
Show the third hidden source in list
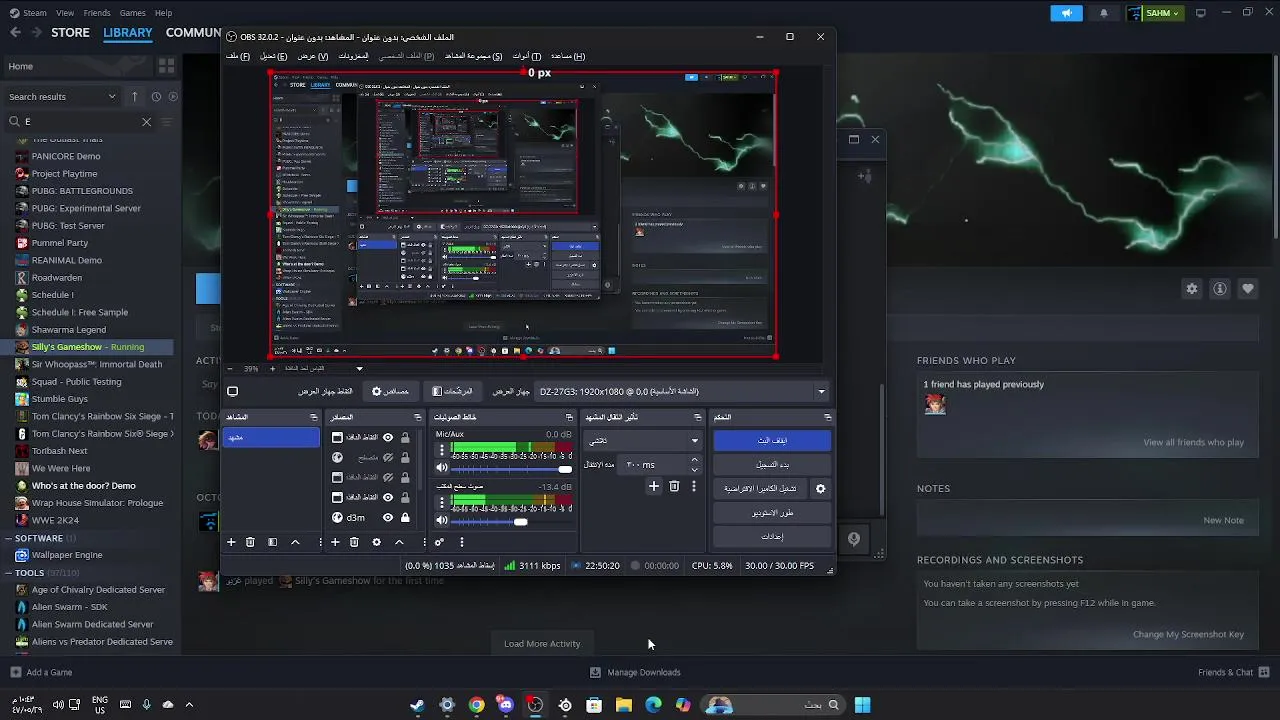coord(388,478)
